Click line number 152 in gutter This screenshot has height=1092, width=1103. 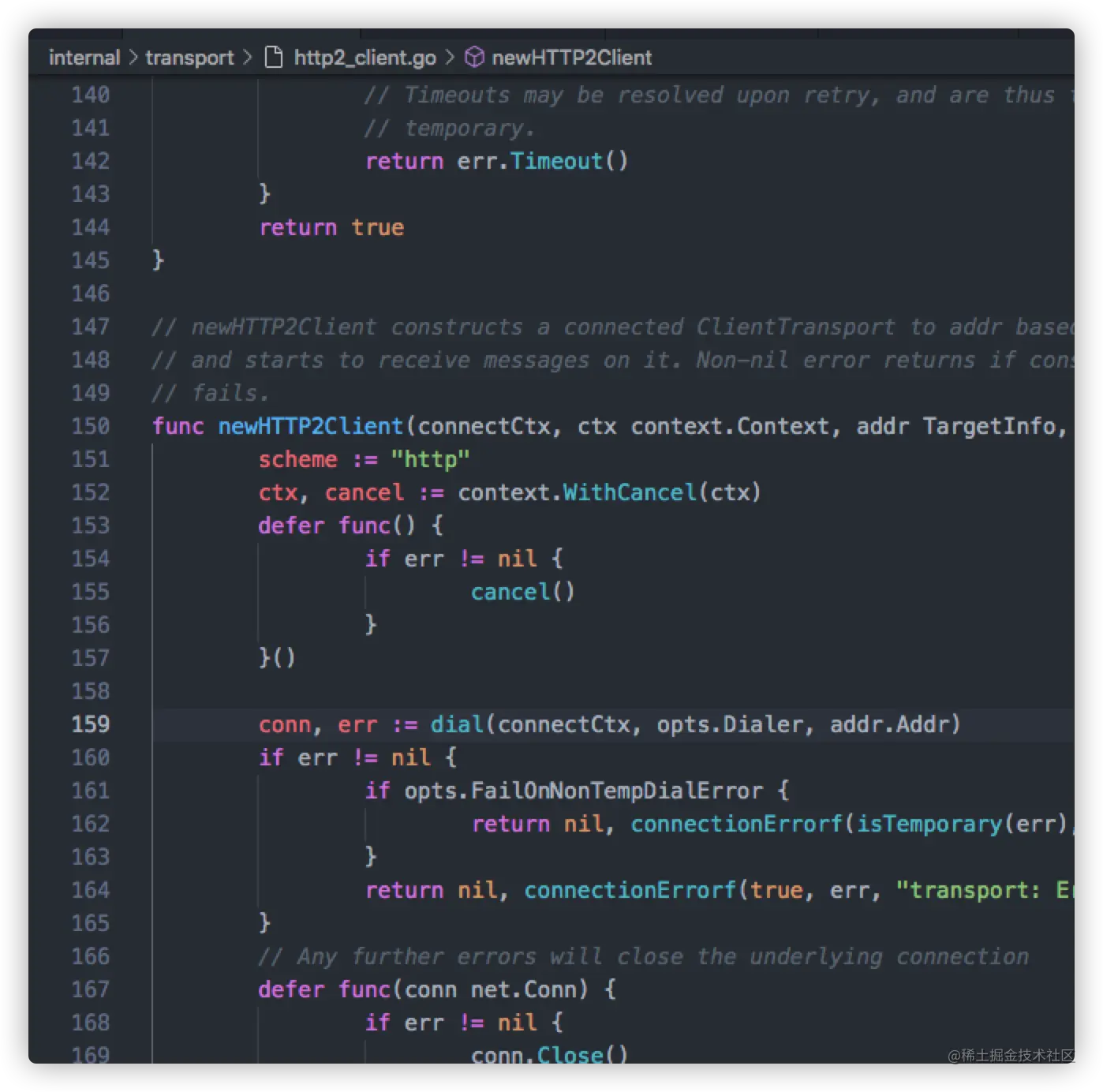click(x=91, y=492)
